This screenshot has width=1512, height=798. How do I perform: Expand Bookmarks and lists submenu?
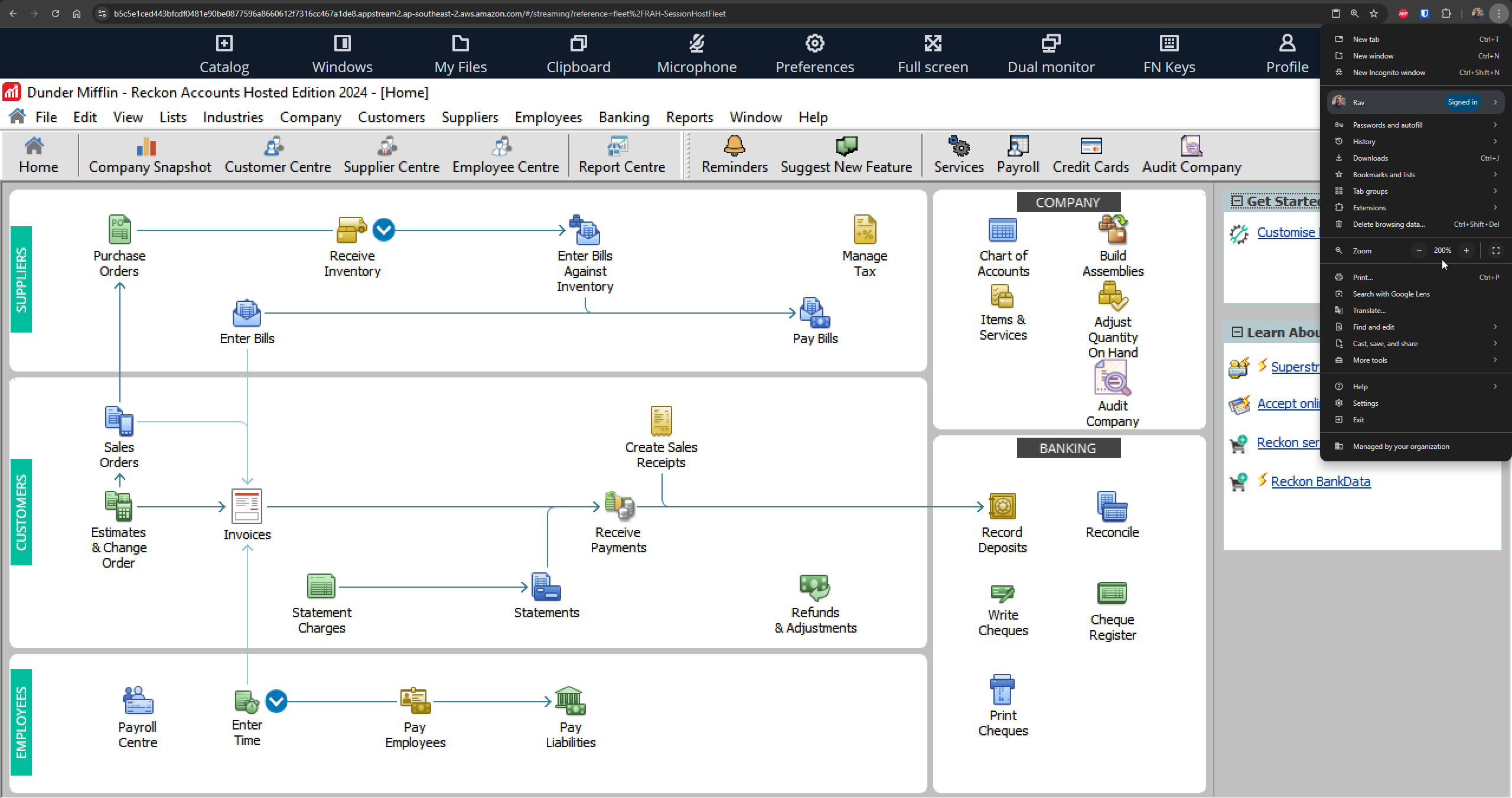[1416, 174]
